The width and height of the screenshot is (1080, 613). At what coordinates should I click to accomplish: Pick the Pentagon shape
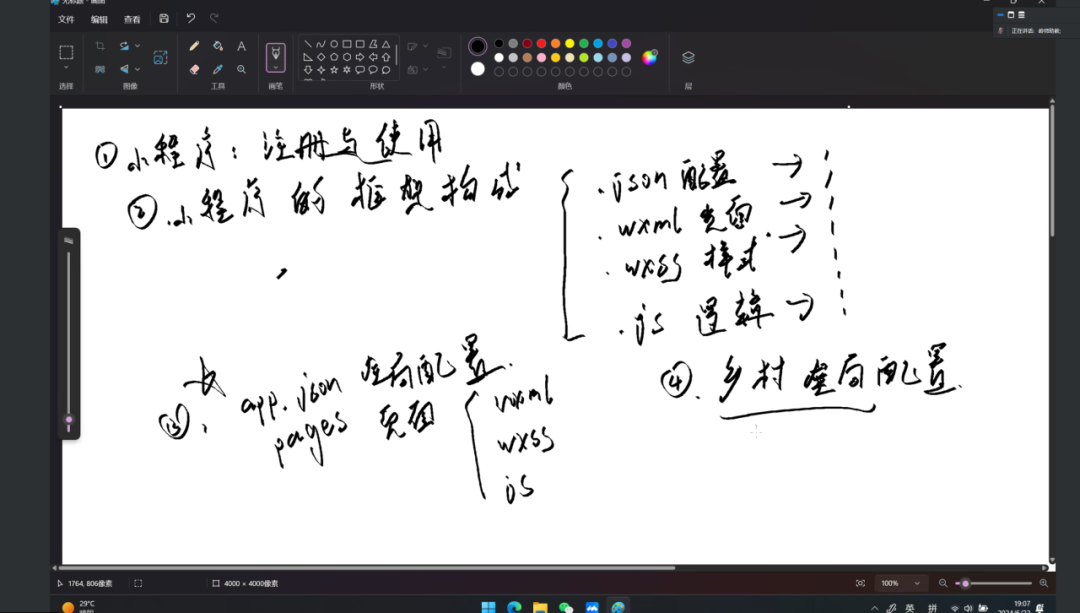(x=334, y=57)
